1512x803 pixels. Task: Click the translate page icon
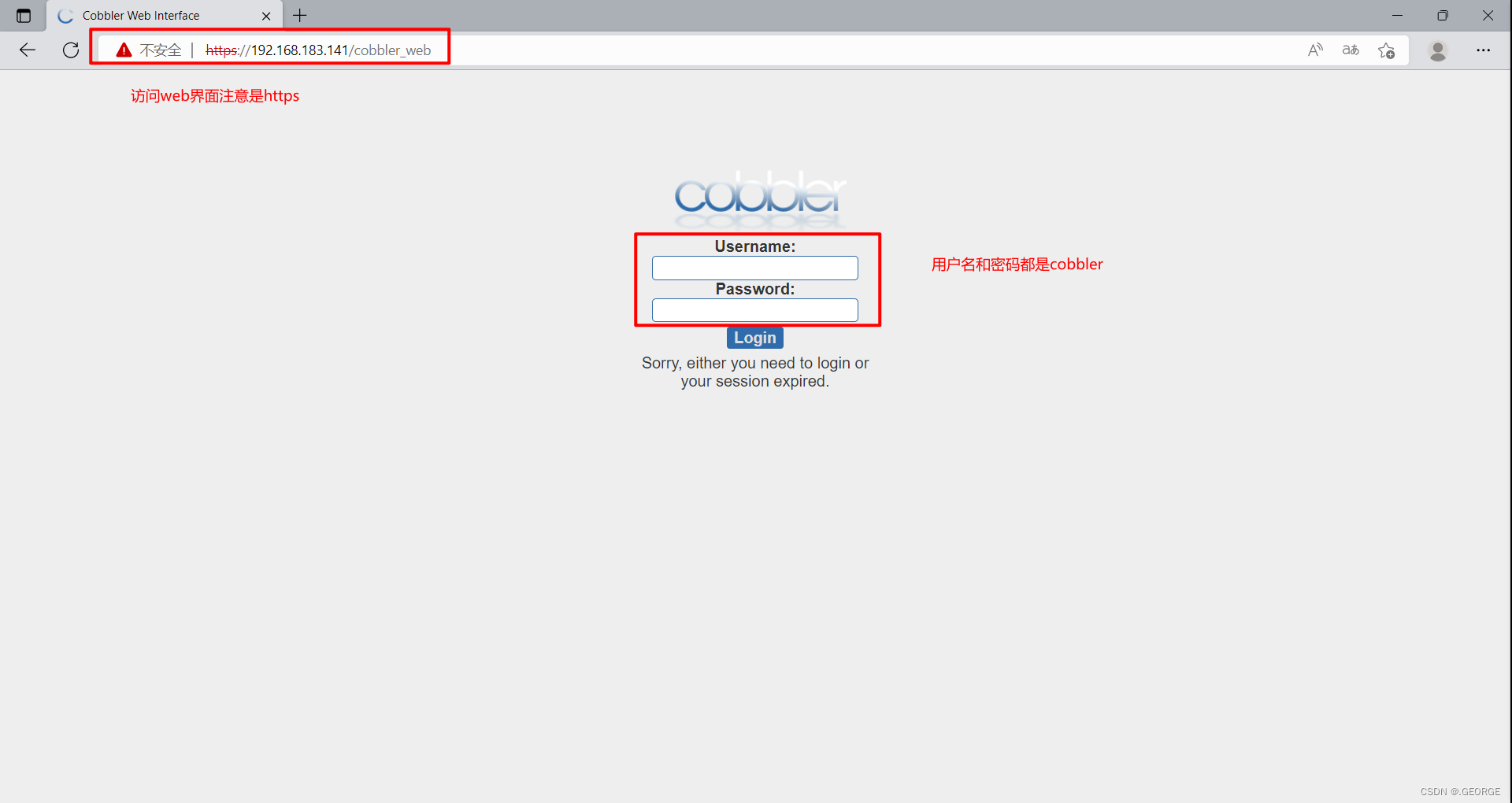[1351, 50]
